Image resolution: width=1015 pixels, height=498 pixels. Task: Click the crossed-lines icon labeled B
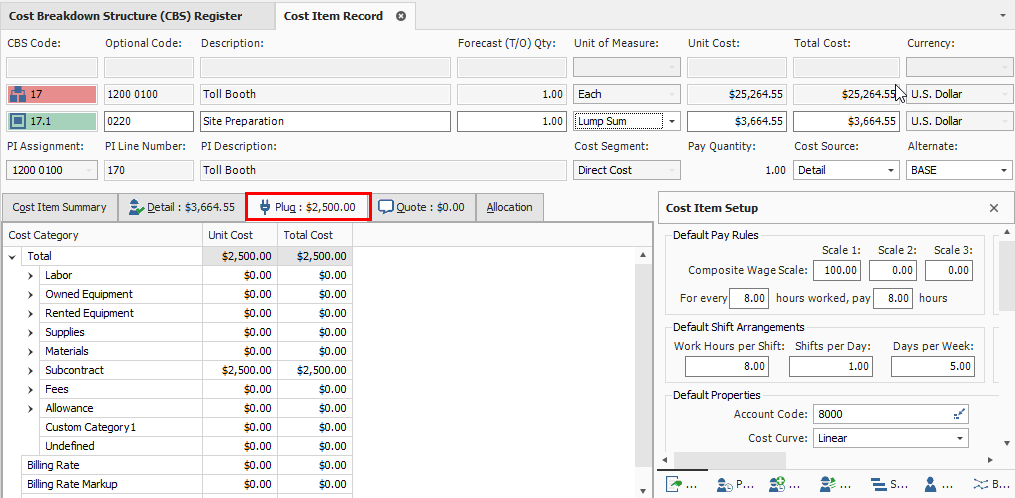point(977,485)
